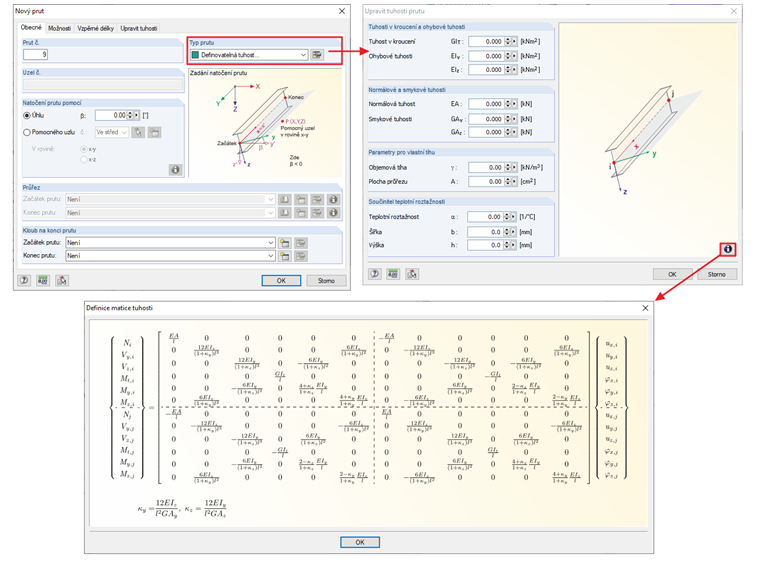Screen dimensions: 760x579
Task: Click the Teplotní roztažnost α field
Action: click(x=486, y=217)
